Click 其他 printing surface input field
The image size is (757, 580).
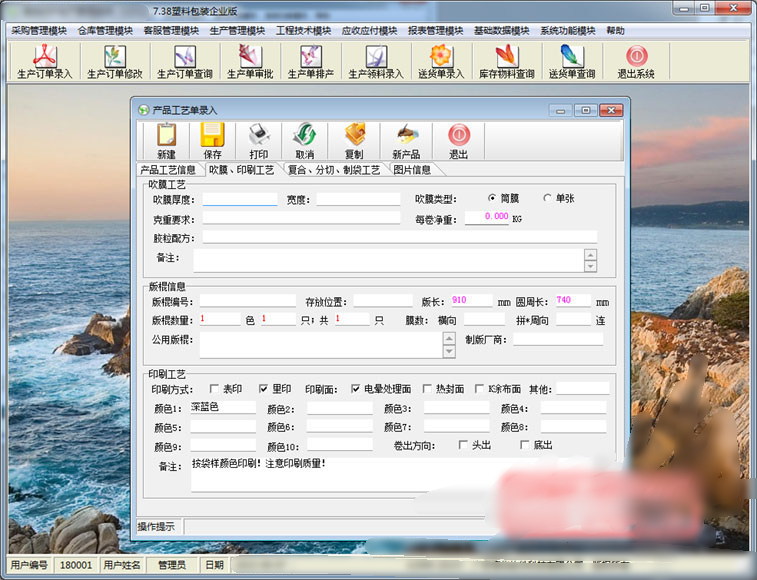tap(583, 388)
